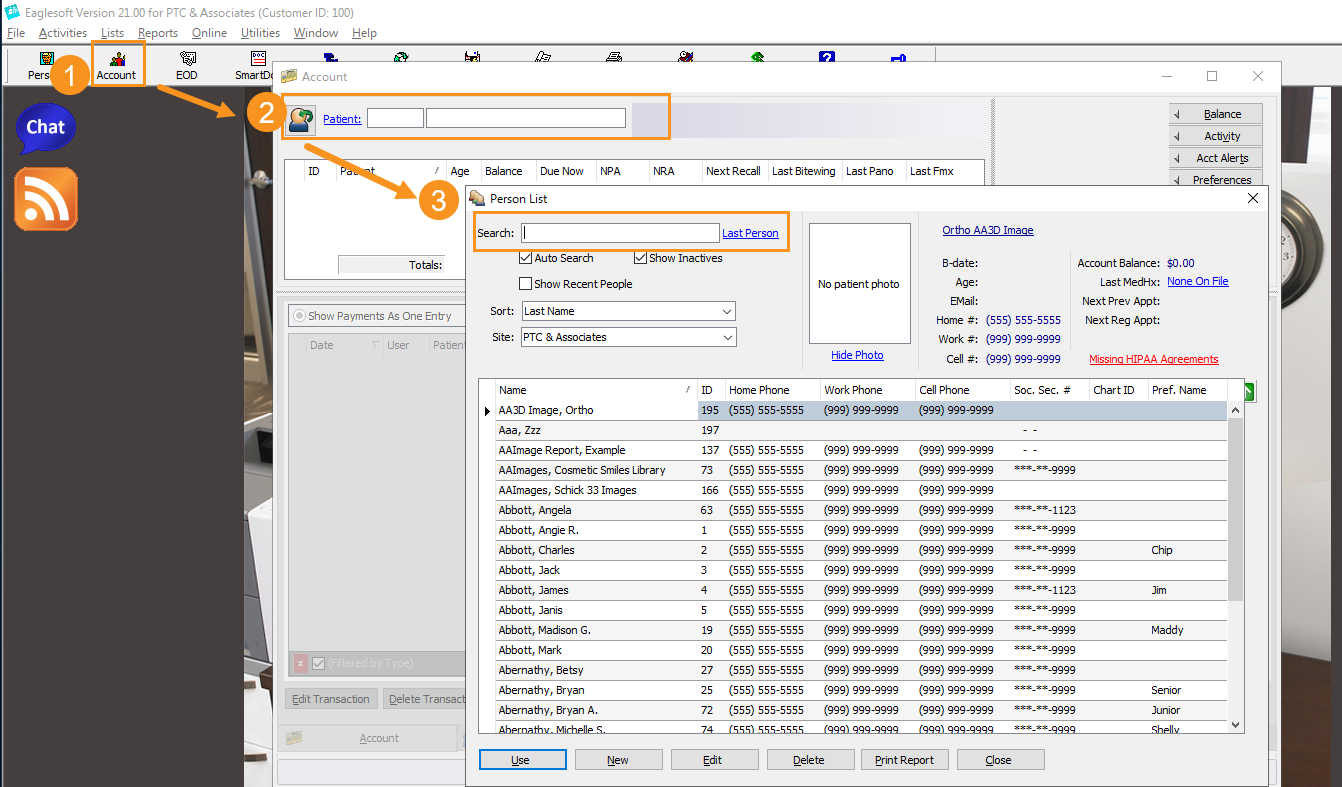Enable the Show Recent People checkbox
The width and height of the screenshot is (1342, 787).
[525, 284]
